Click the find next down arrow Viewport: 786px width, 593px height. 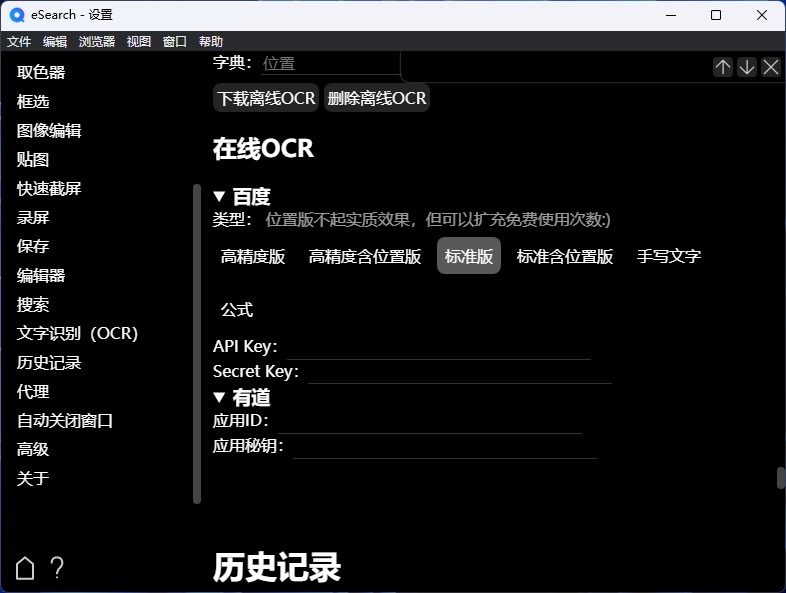point(747,67)
